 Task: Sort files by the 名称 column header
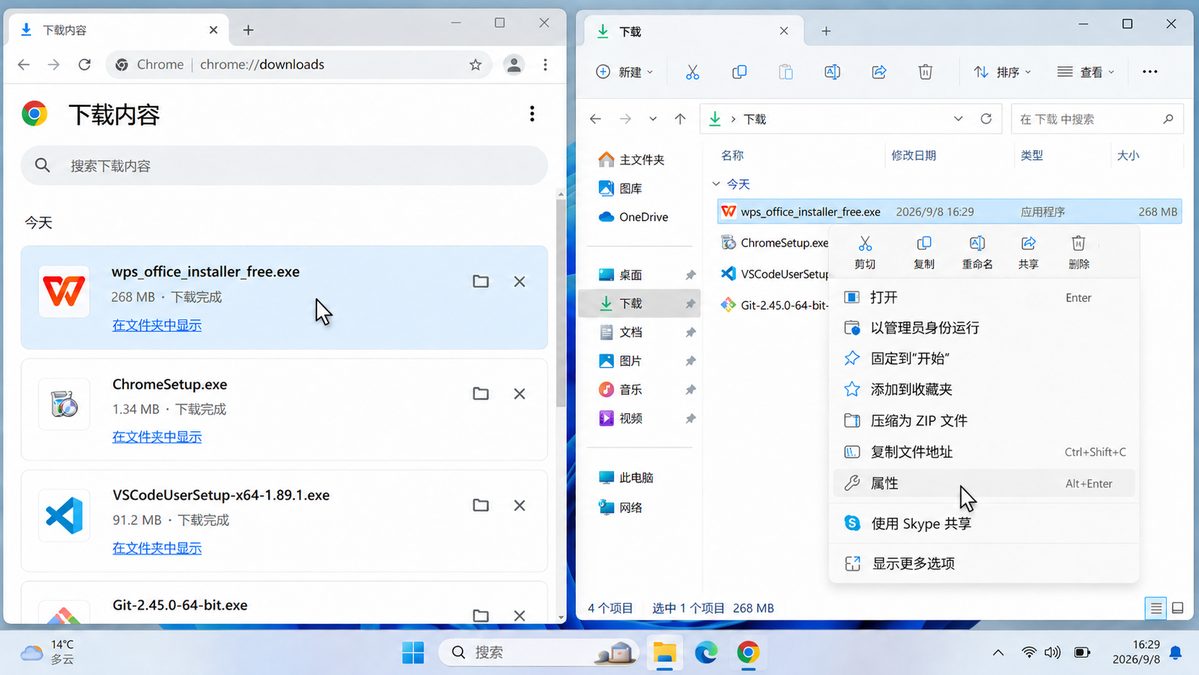point(732,155)
